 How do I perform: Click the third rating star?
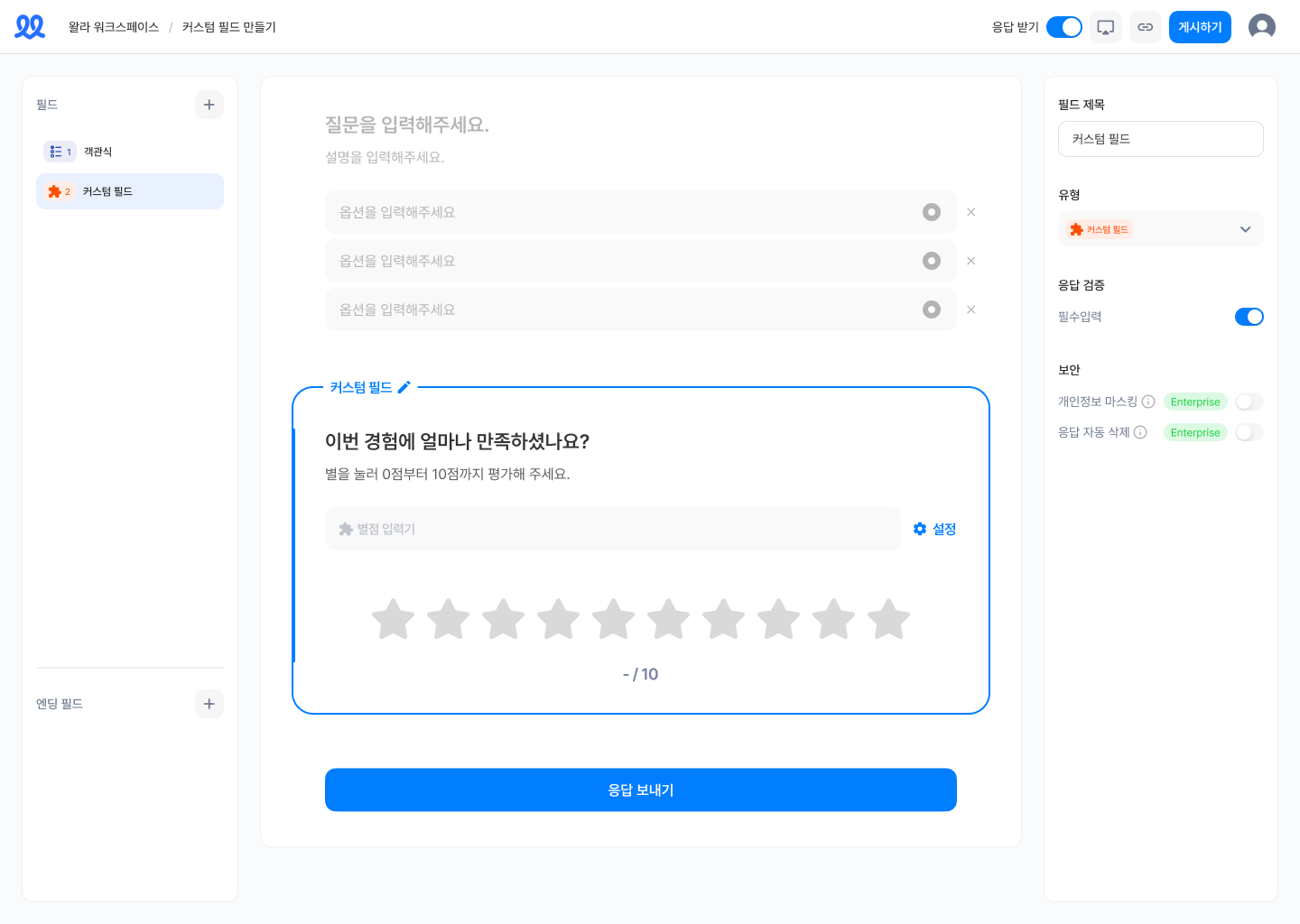pyautogui.click(x=504, y=619)
